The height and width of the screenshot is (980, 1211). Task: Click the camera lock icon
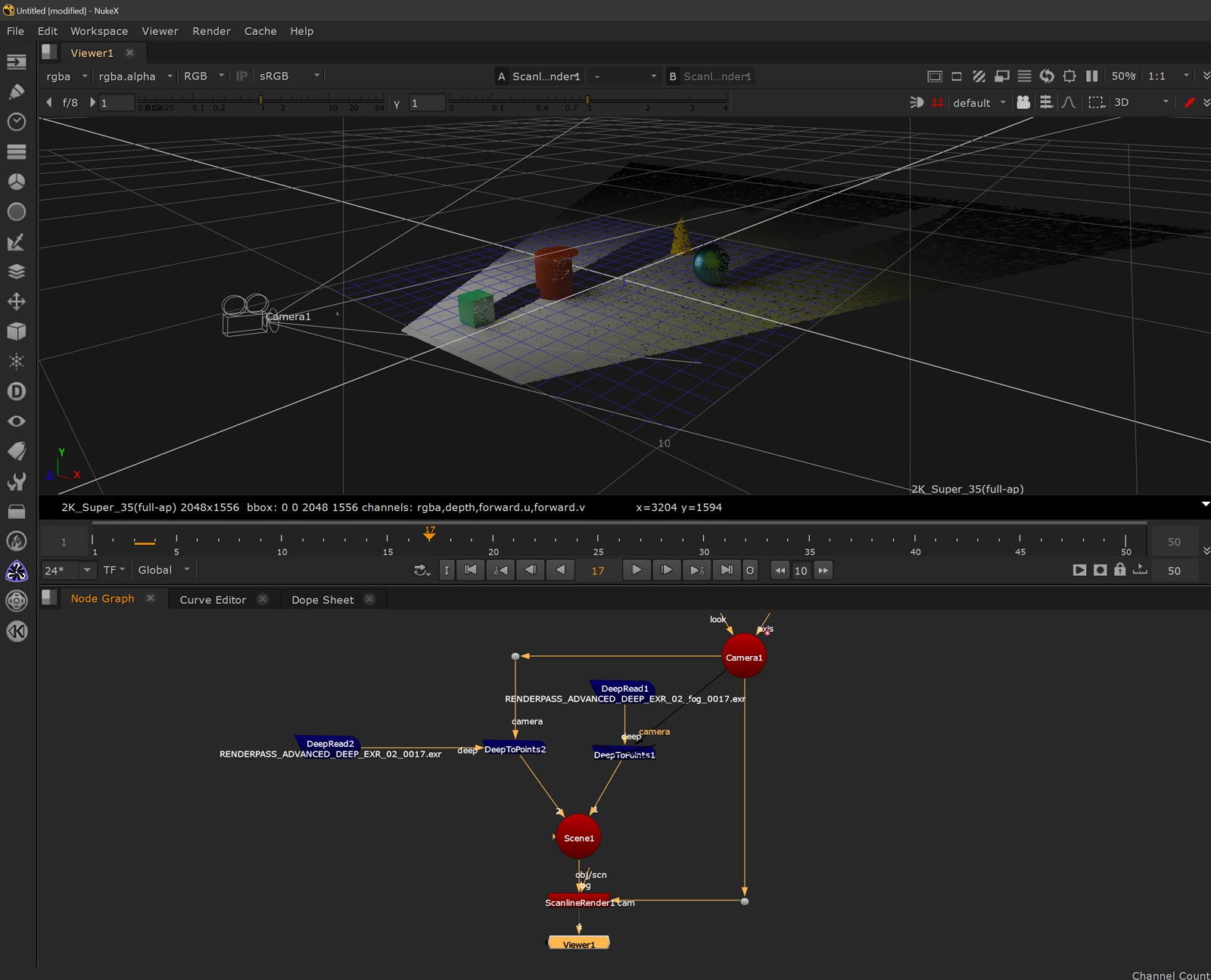pyautogui.click(x=1023, y=102)
